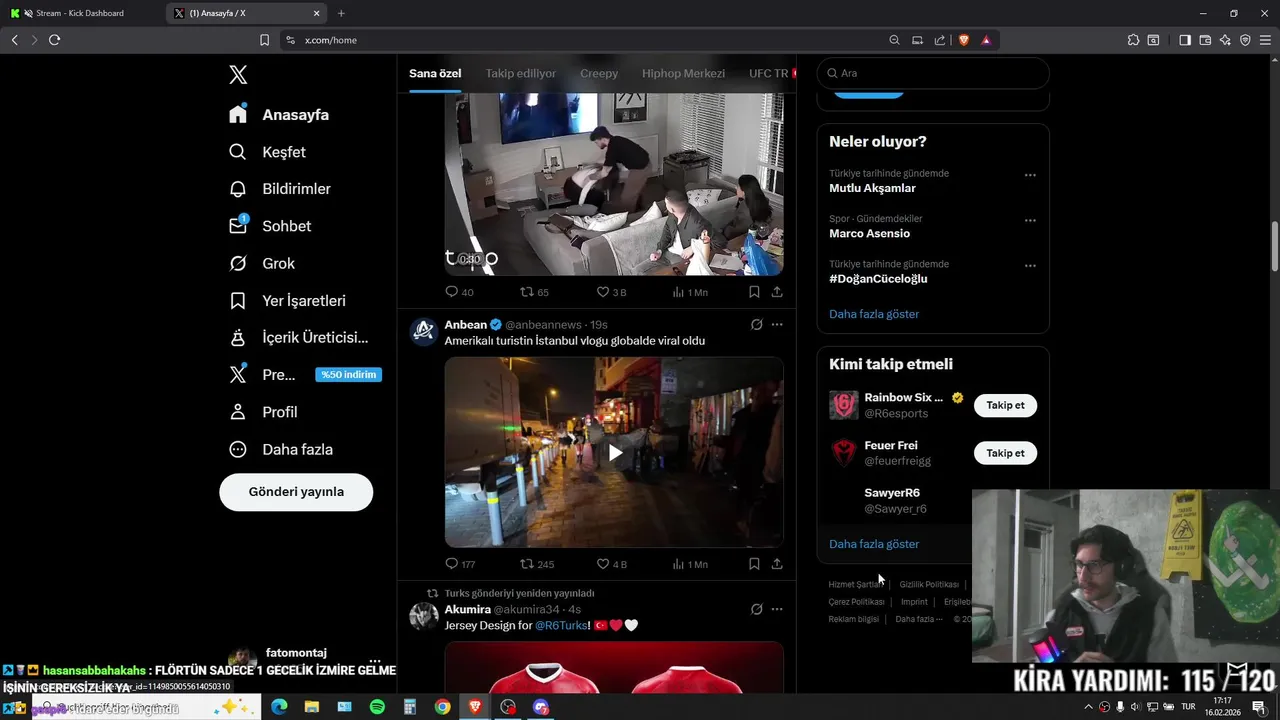Click Daha fazla göster under trends

click(x=874, y=314)
